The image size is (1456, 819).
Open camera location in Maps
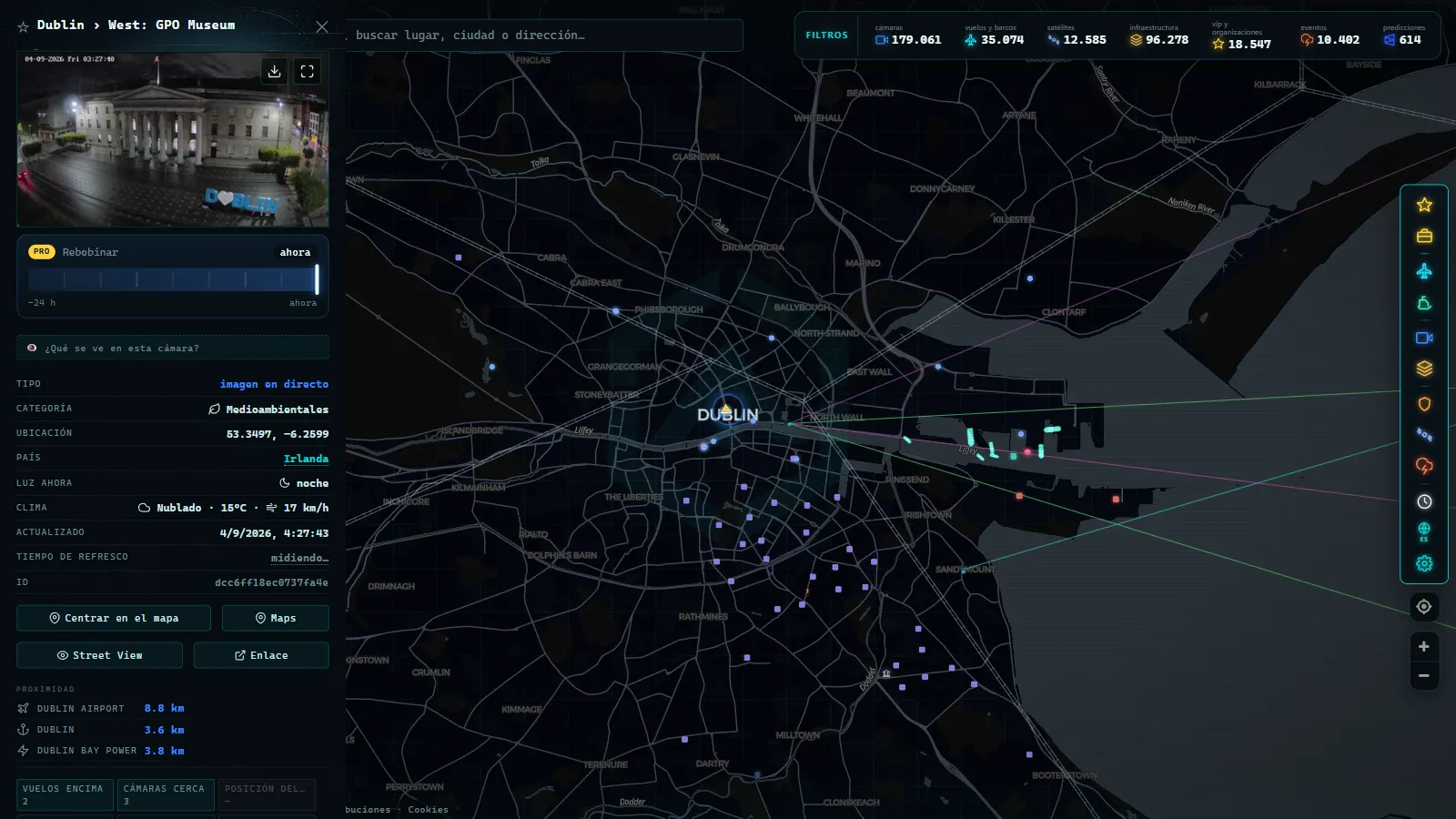click(276, 618)
